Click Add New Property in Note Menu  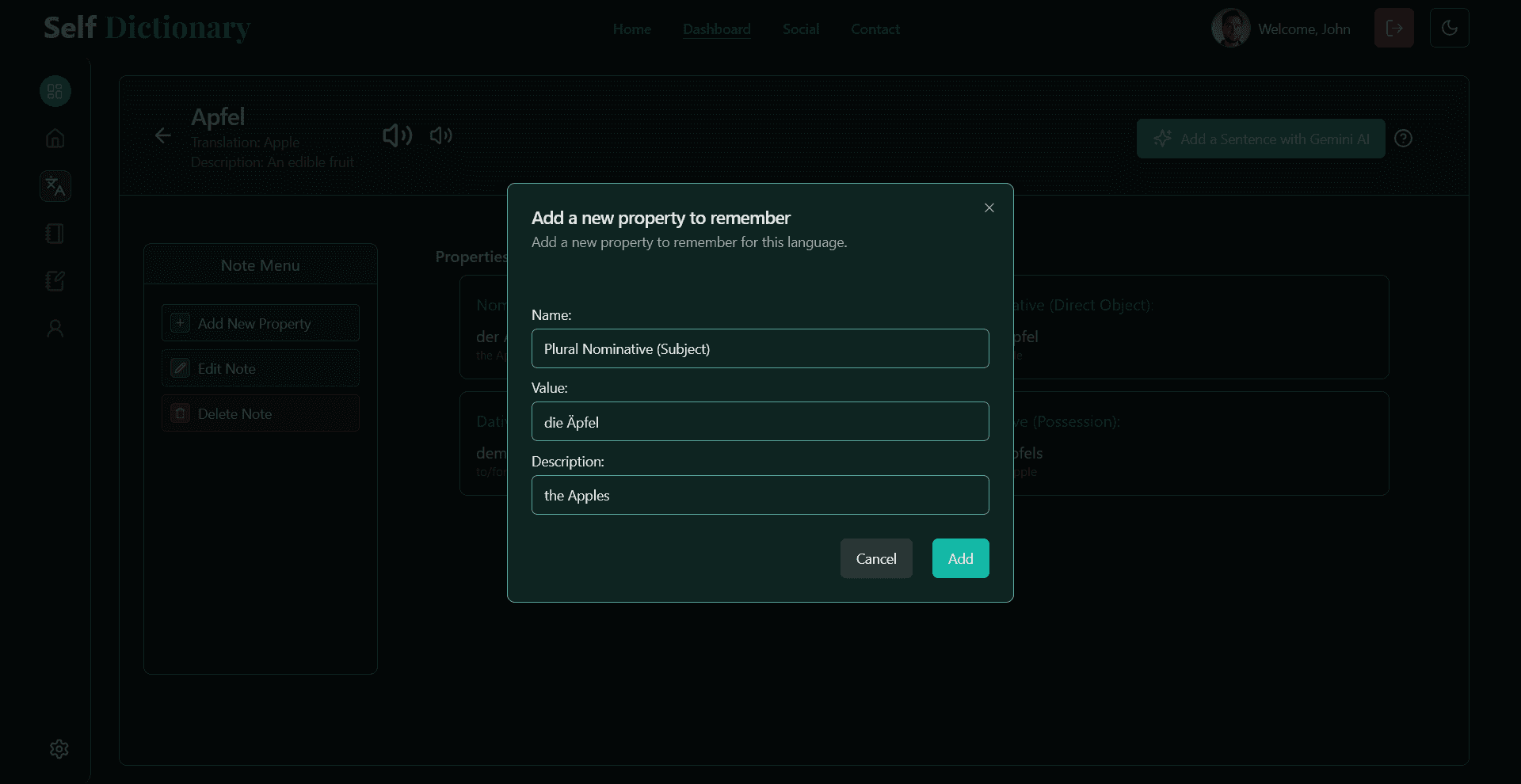click(261, 323)
